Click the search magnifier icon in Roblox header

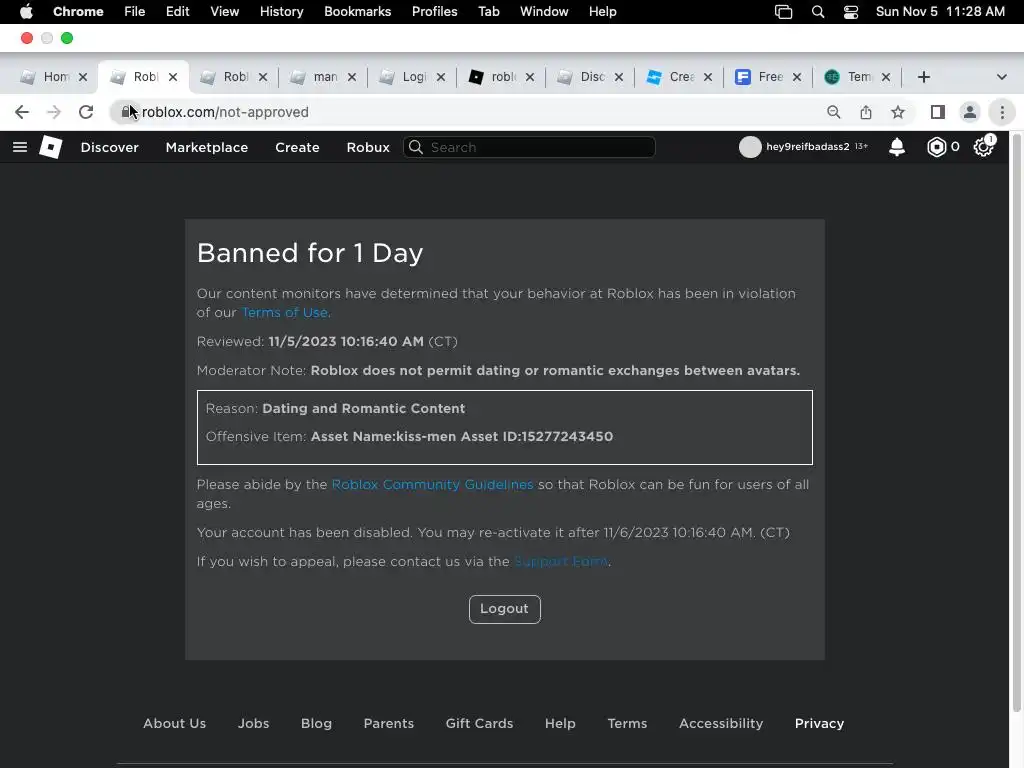tap(415, 147)
